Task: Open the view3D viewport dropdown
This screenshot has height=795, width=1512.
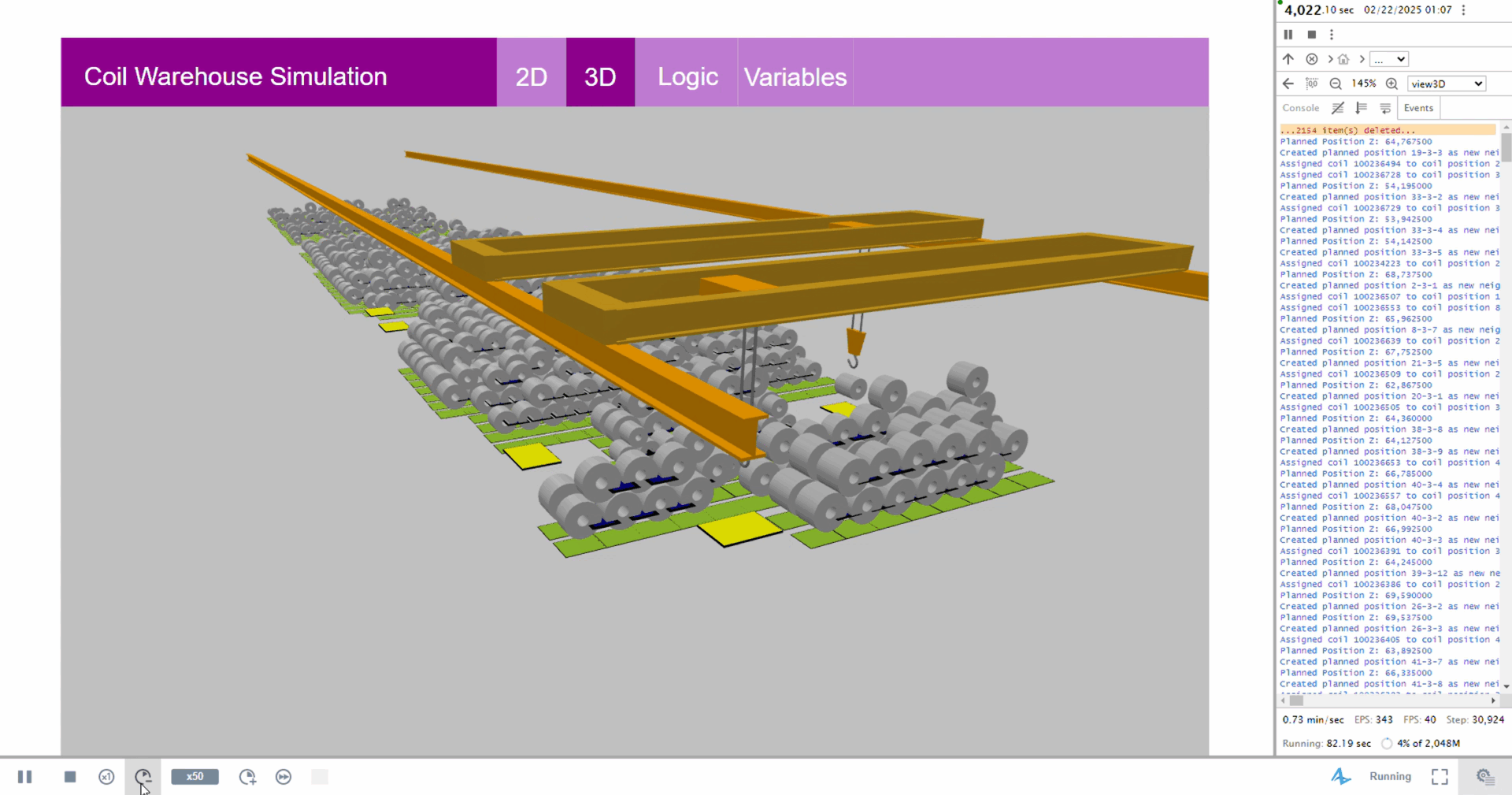Action: click(x=1446, y=83)
